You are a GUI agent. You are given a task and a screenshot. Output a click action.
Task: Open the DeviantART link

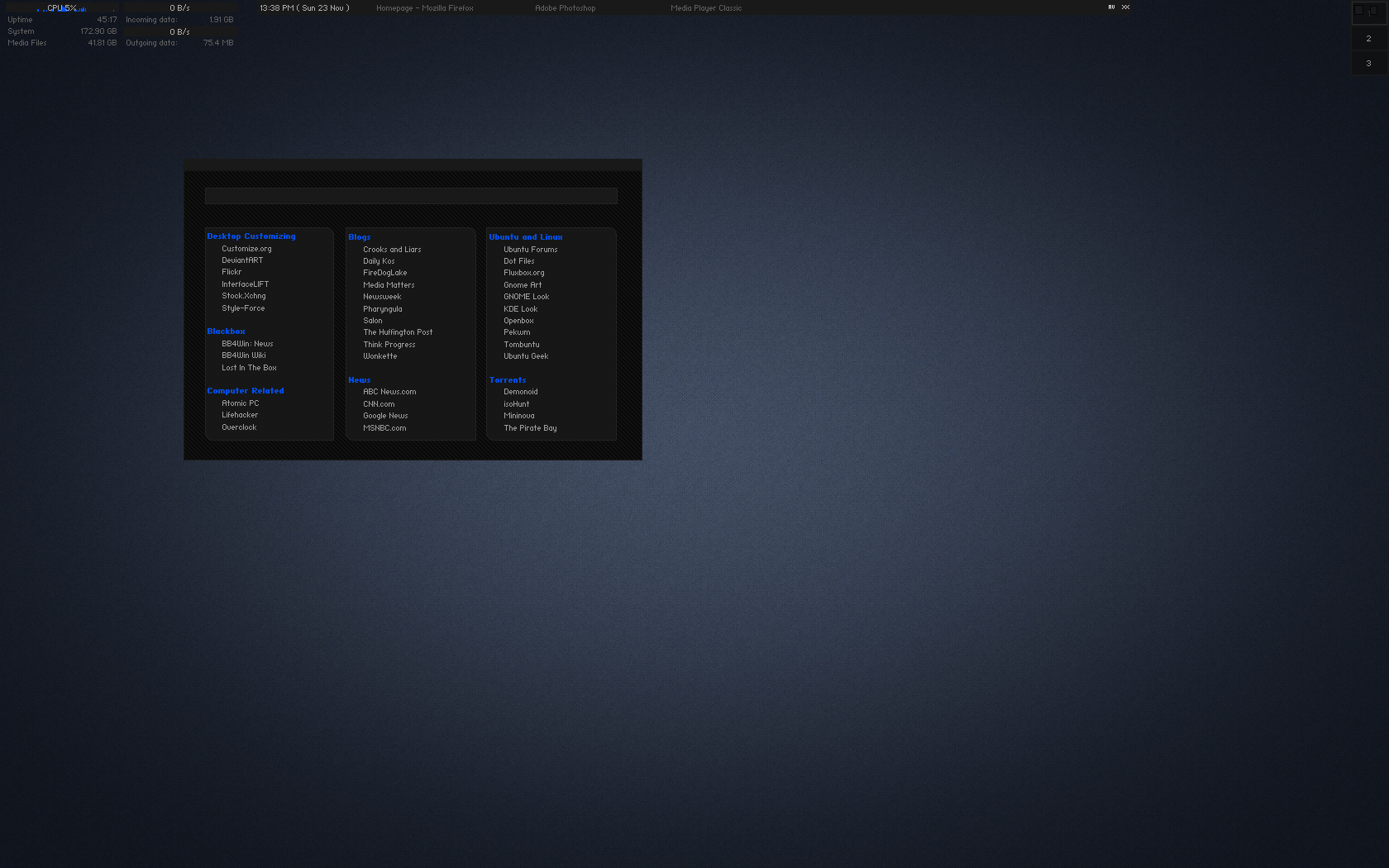(242, 260)
